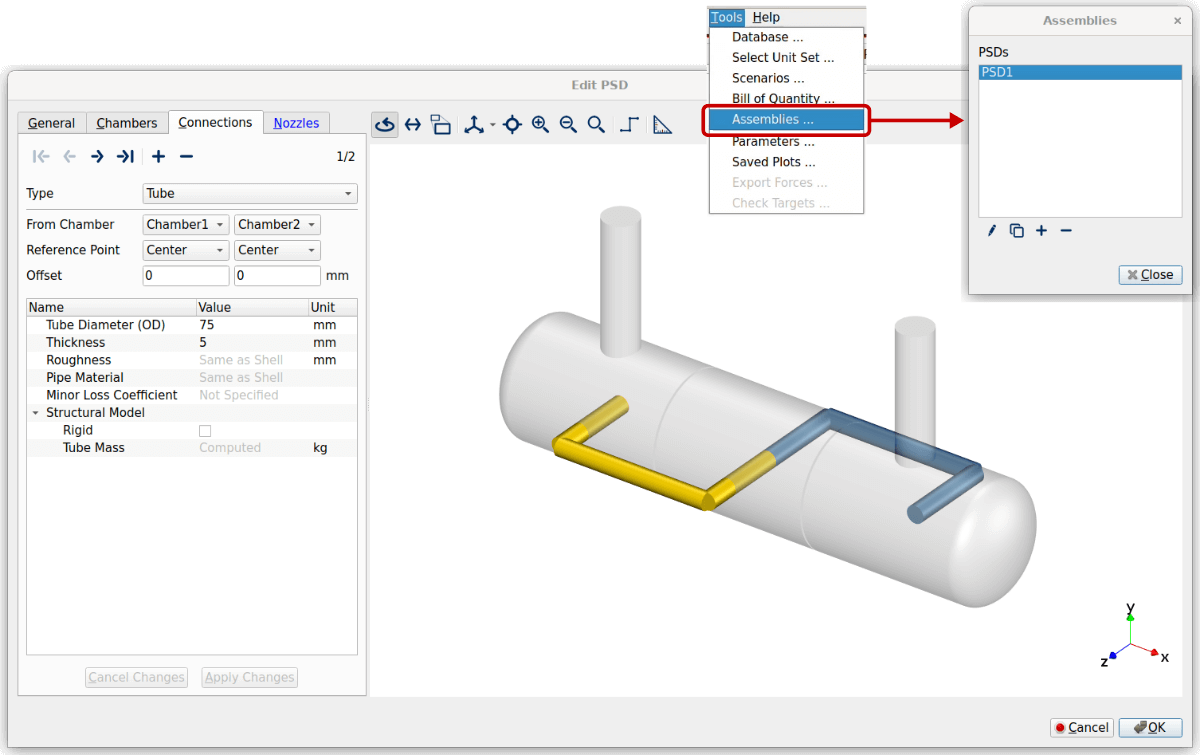Choose Scenarios menu item
Image resolution: width=1200 pixels, height=755 pixels.
[x=786, y=78]
